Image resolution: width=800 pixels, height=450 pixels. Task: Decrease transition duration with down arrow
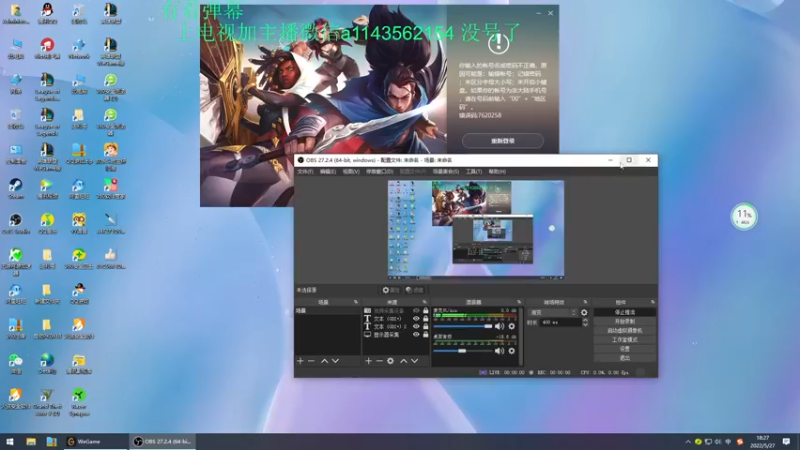[585, 324]
